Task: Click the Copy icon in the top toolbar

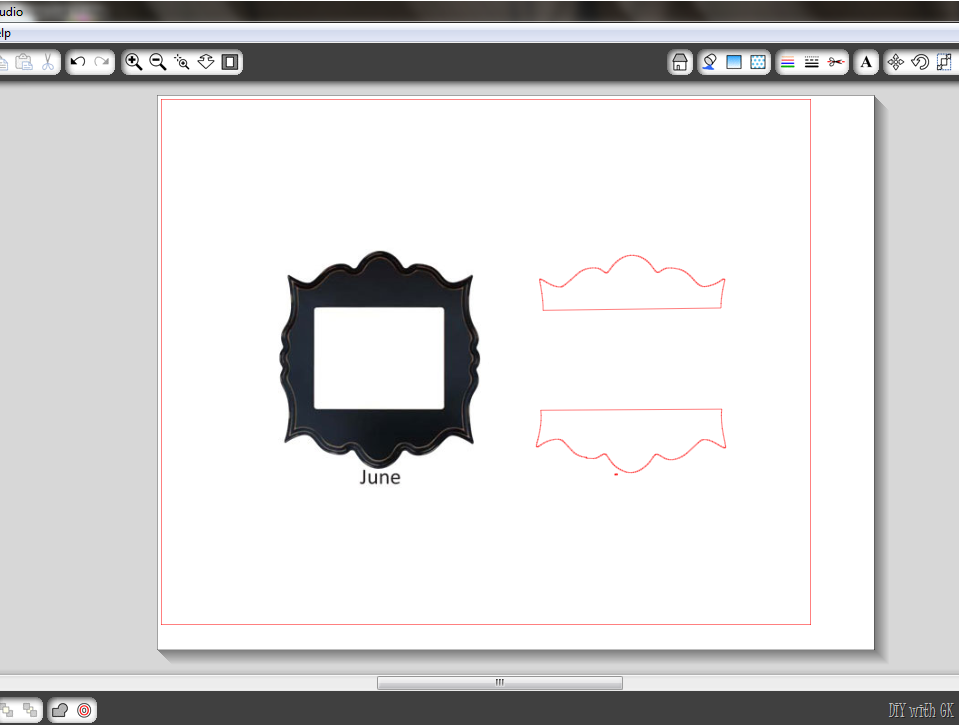Action: pyautogui.click(x=3, y=62)
